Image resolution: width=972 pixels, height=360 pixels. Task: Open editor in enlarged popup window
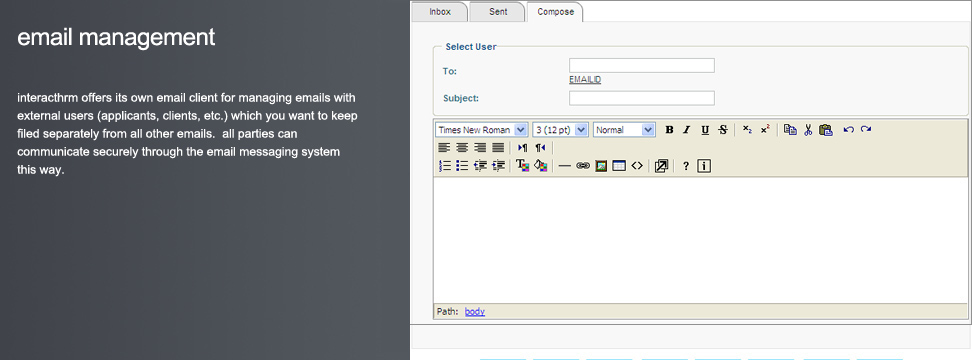tap(661, 166)
